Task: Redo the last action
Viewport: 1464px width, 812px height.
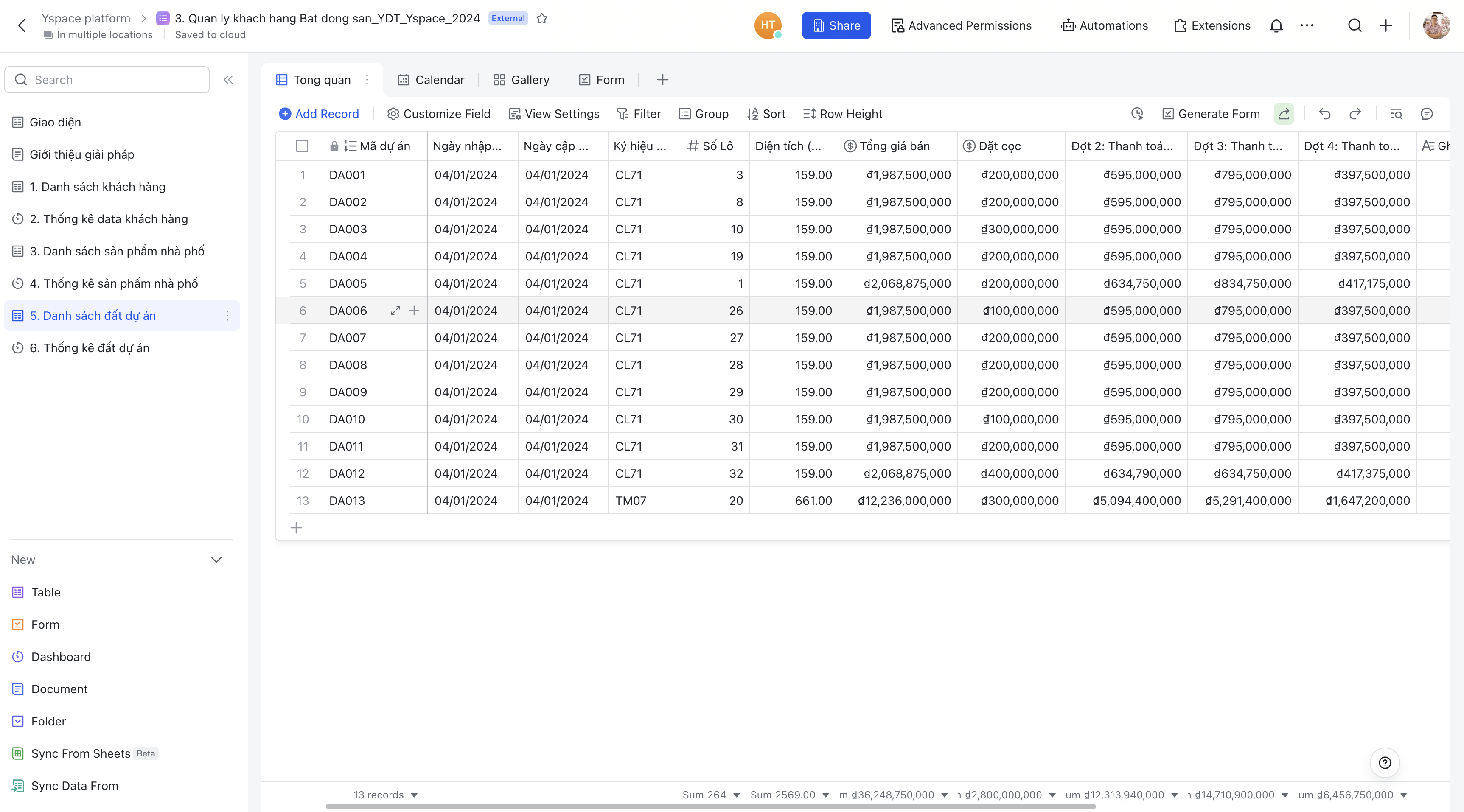Action: [x=1355, y=114]
